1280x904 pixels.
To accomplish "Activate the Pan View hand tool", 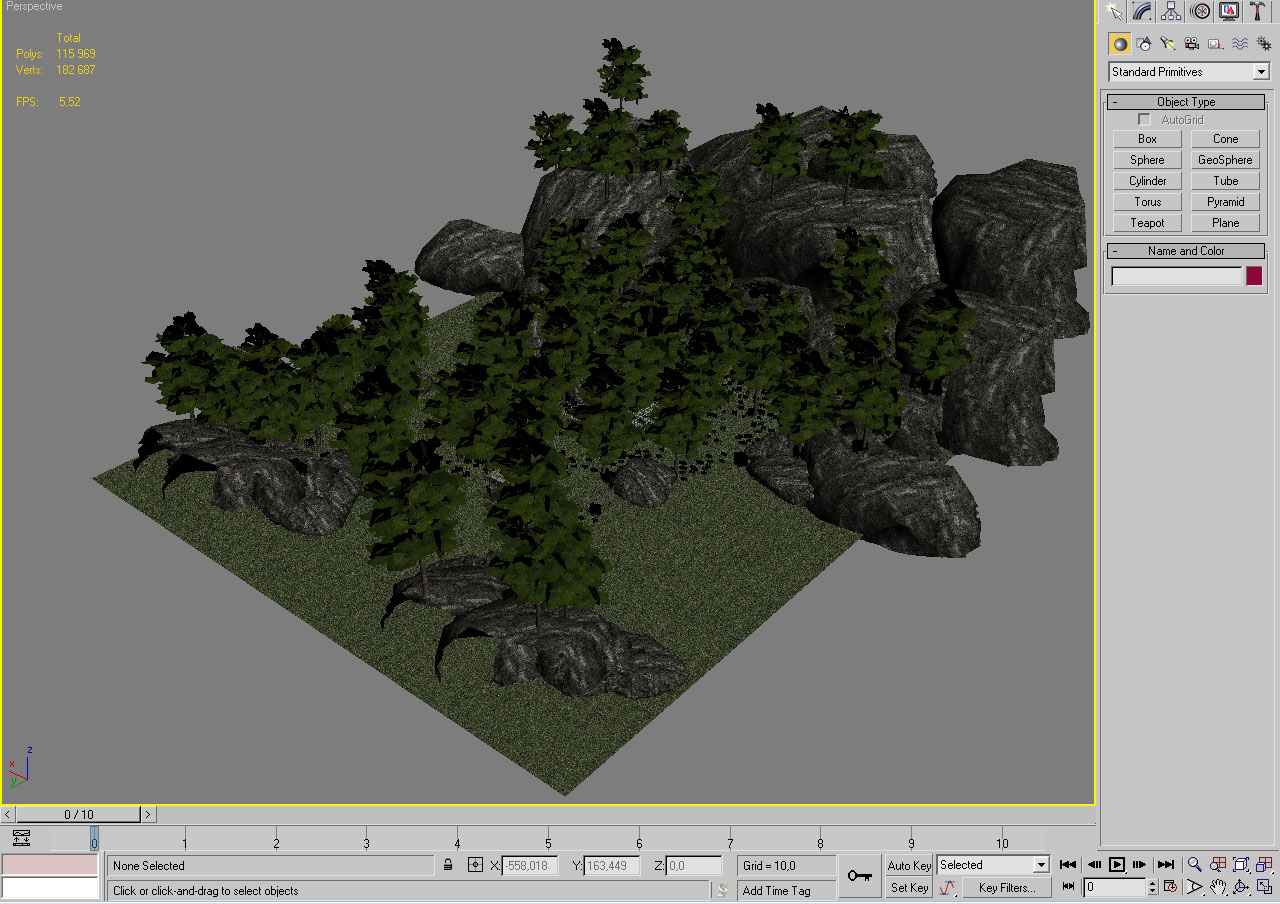I will (1218, 887).
